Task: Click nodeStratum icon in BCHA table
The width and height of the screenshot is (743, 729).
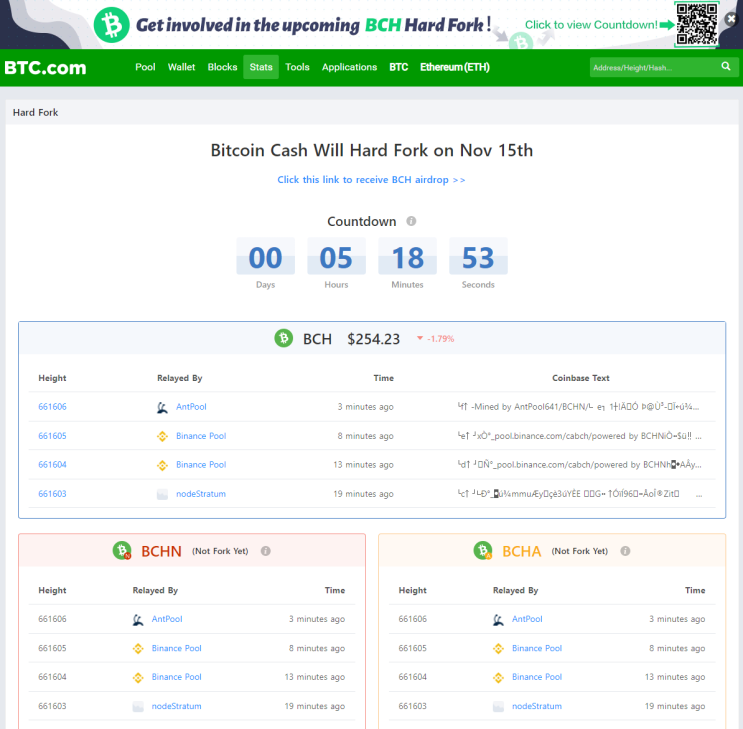Action: [x=498, y=707]
